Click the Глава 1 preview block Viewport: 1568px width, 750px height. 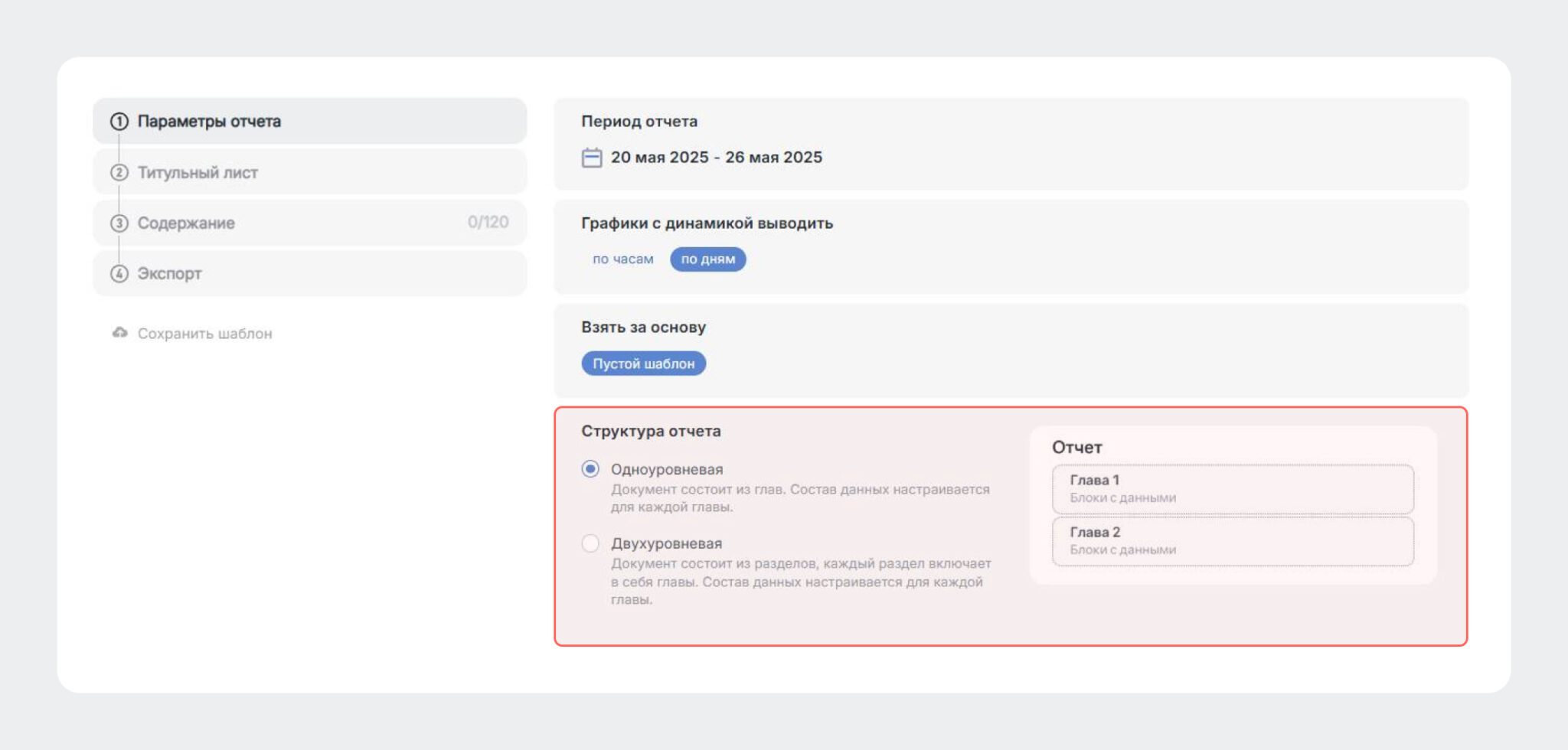pos(1233,489)
